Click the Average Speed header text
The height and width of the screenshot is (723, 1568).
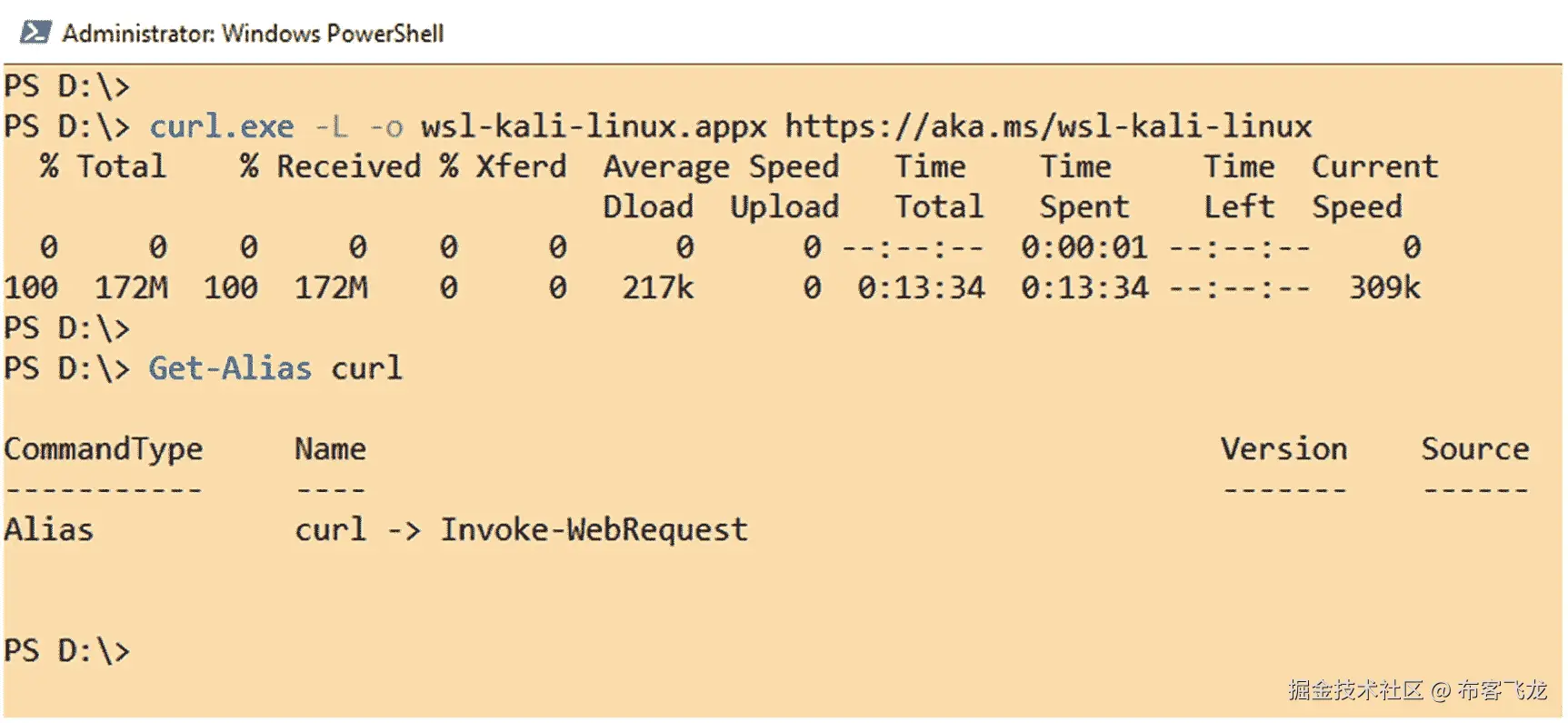click(x=721, y=167)
